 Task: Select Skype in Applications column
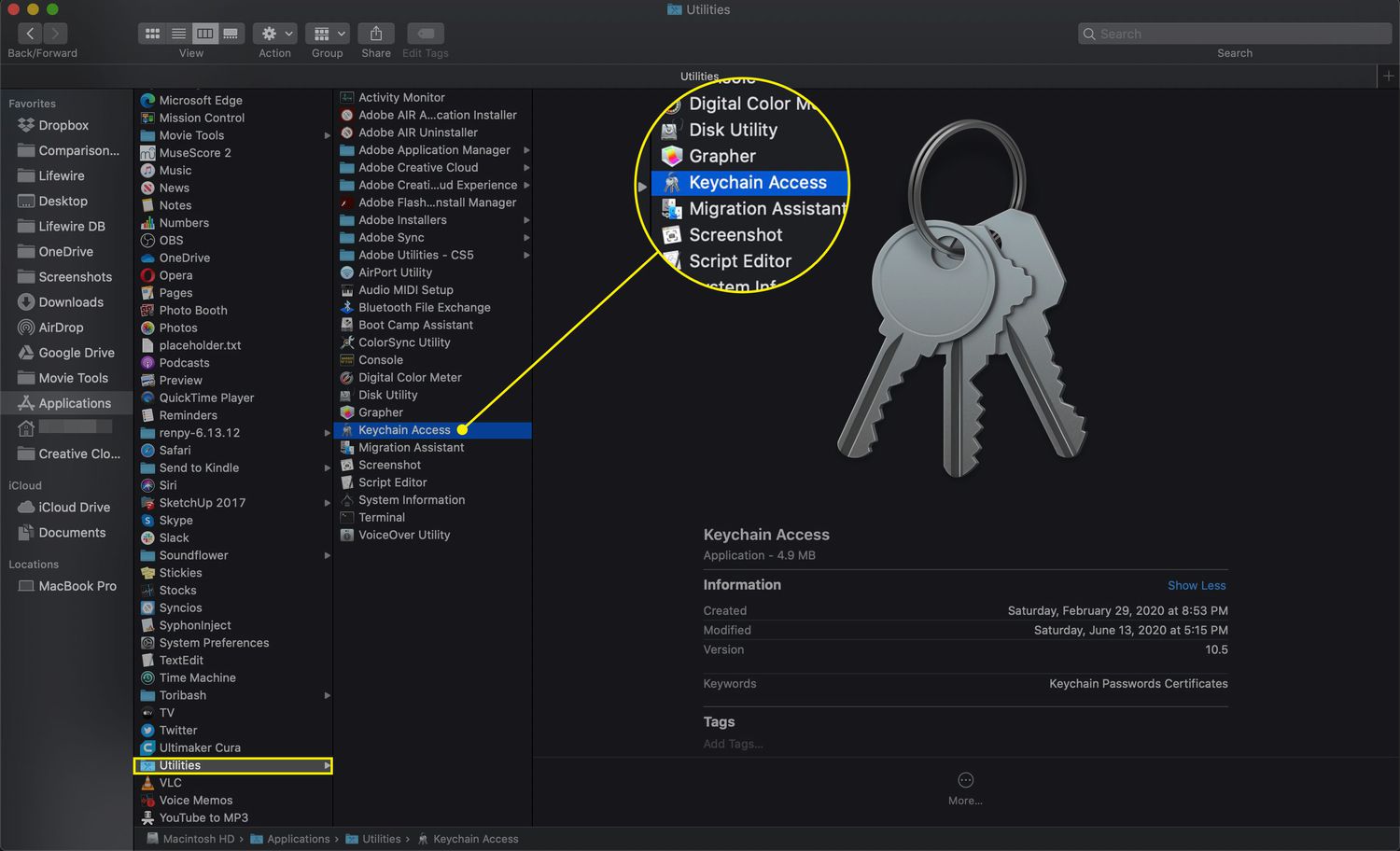[175, 521]
